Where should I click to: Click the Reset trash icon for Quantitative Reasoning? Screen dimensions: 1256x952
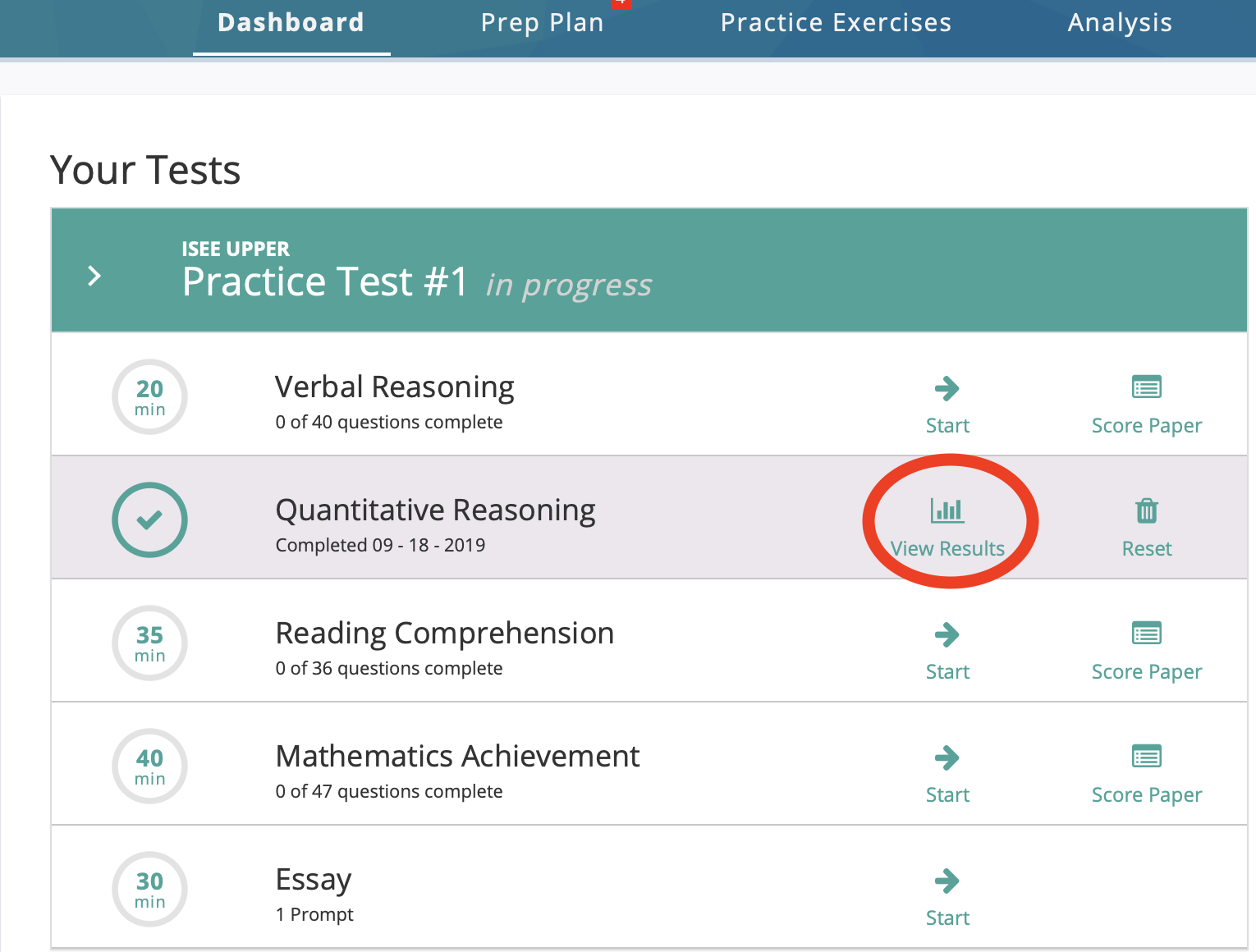[x=1146, y=510]
